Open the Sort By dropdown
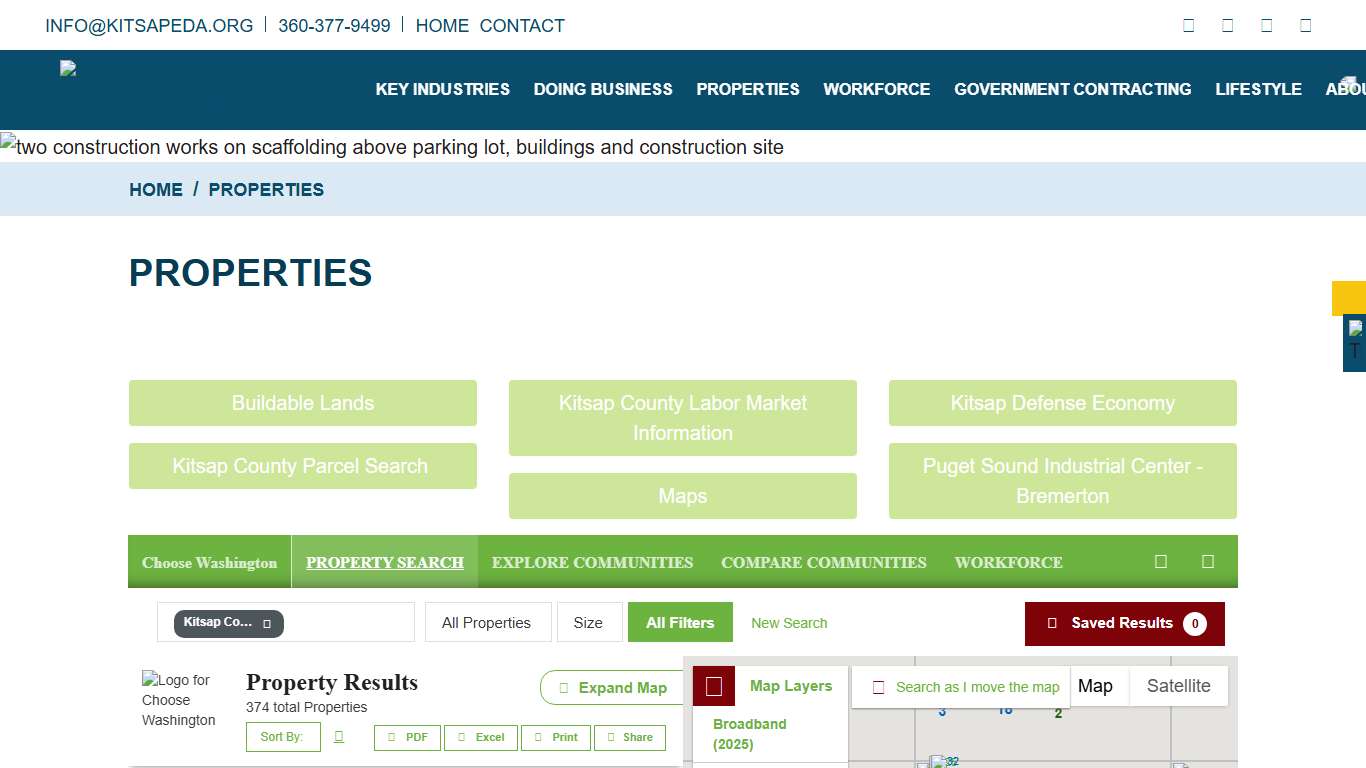 point(283,736)
